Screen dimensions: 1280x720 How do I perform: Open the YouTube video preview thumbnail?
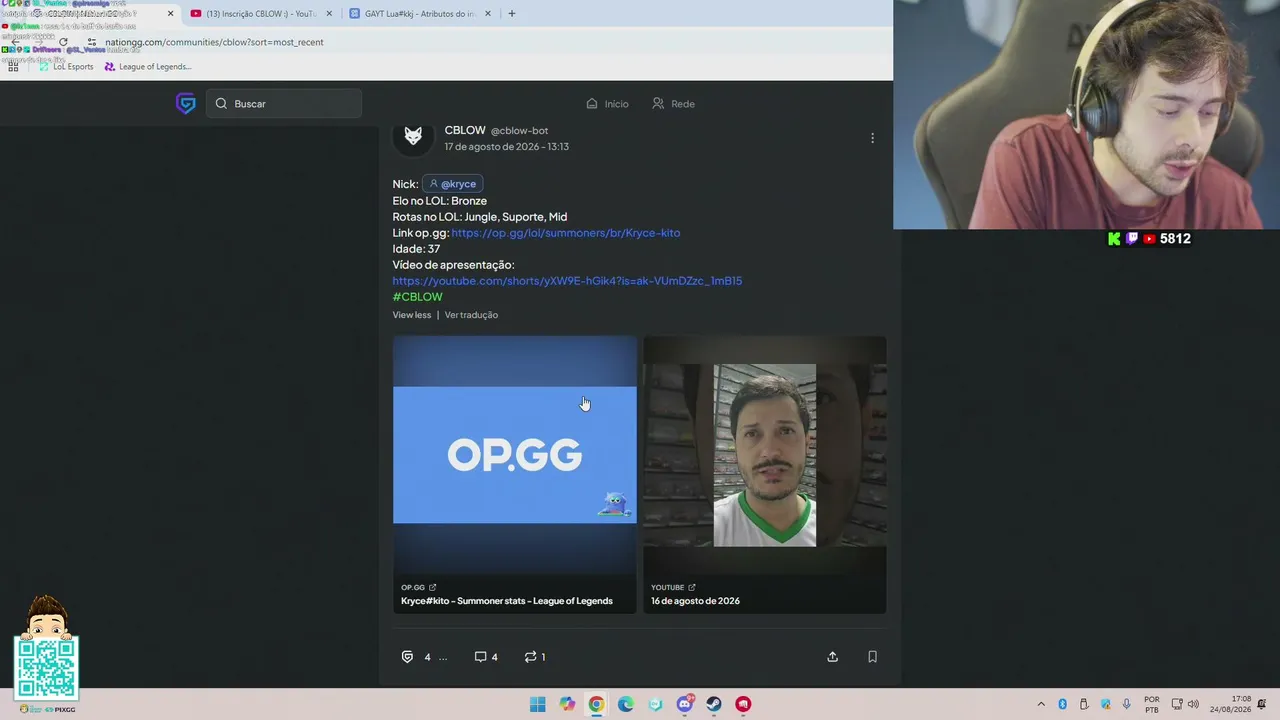[x=764, y=455]
